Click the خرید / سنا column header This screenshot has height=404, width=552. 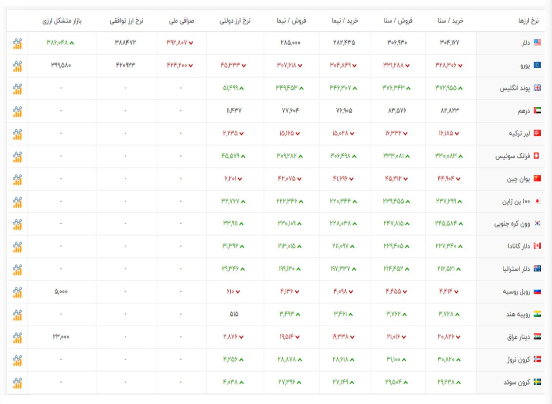click(x=451, y=21)
